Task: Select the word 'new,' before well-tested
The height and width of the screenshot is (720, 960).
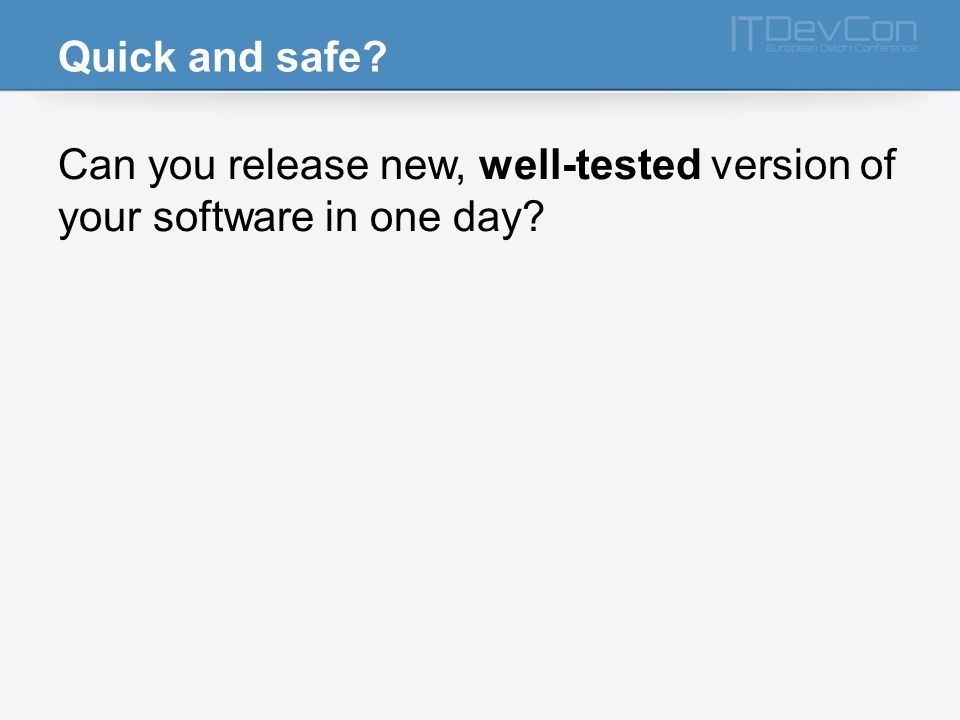Action: [x=423, y=166]
